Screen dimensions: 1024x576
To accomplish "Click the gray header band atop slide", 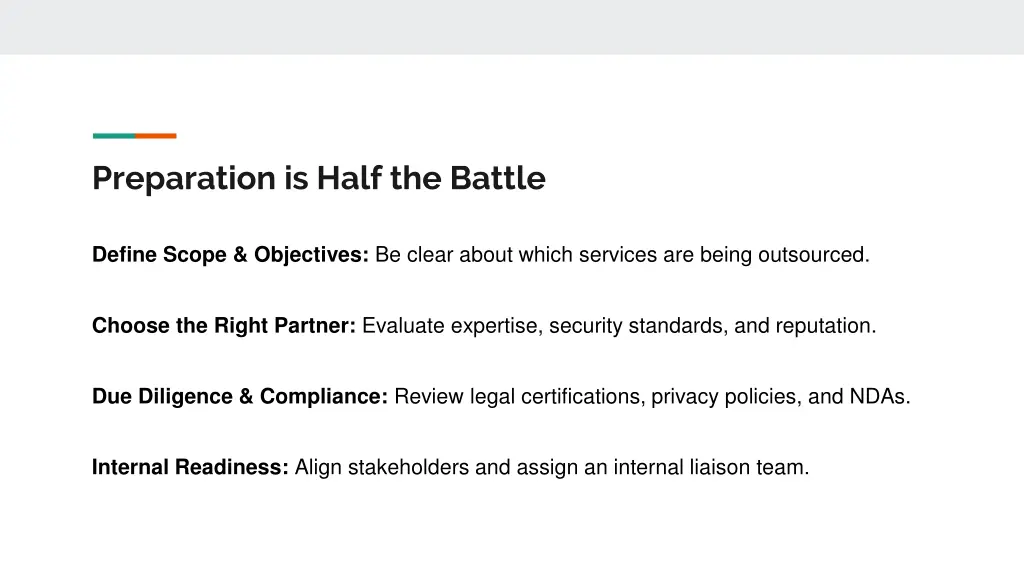I will (512, 27).
